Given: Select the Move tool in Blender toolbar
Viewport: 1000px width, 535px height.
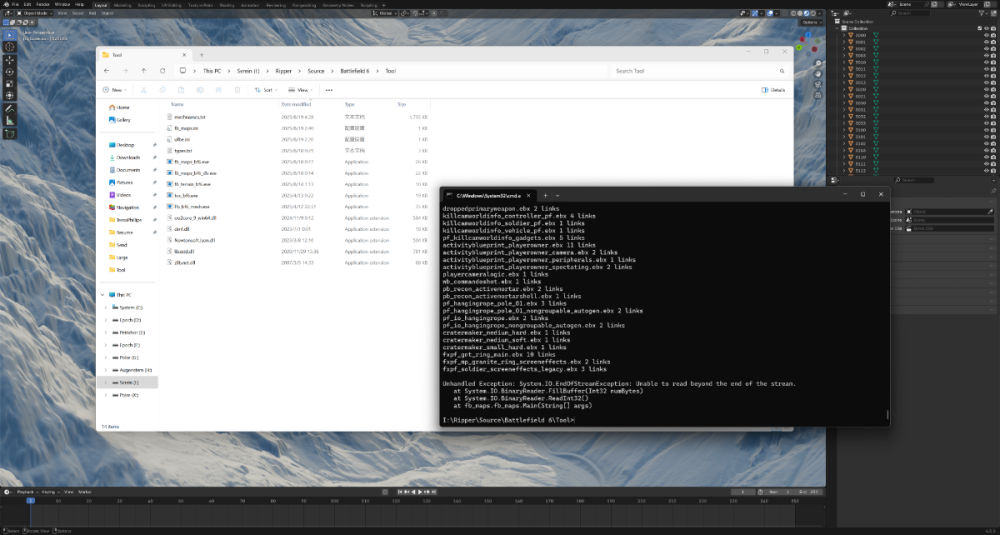Looking at the screenshot, I should [x=10, y=60].
